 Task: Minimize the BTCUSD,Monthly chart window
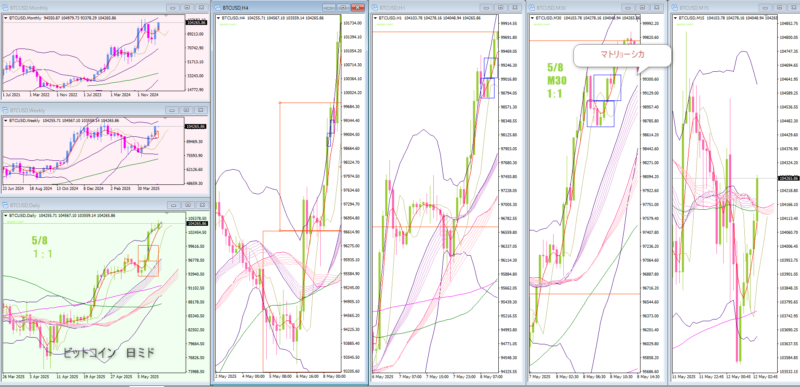[x=173, y=8]
